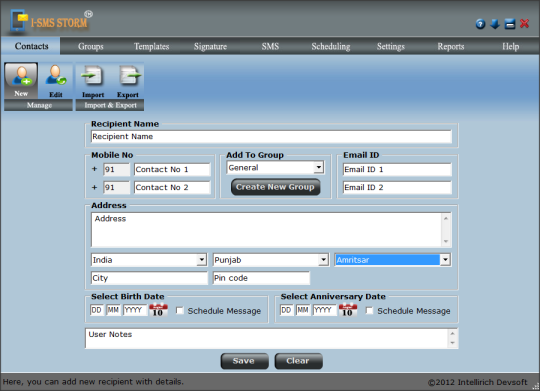Open the Help tab
The height and width of the screenshot is (391, 540).
(510, 46)
